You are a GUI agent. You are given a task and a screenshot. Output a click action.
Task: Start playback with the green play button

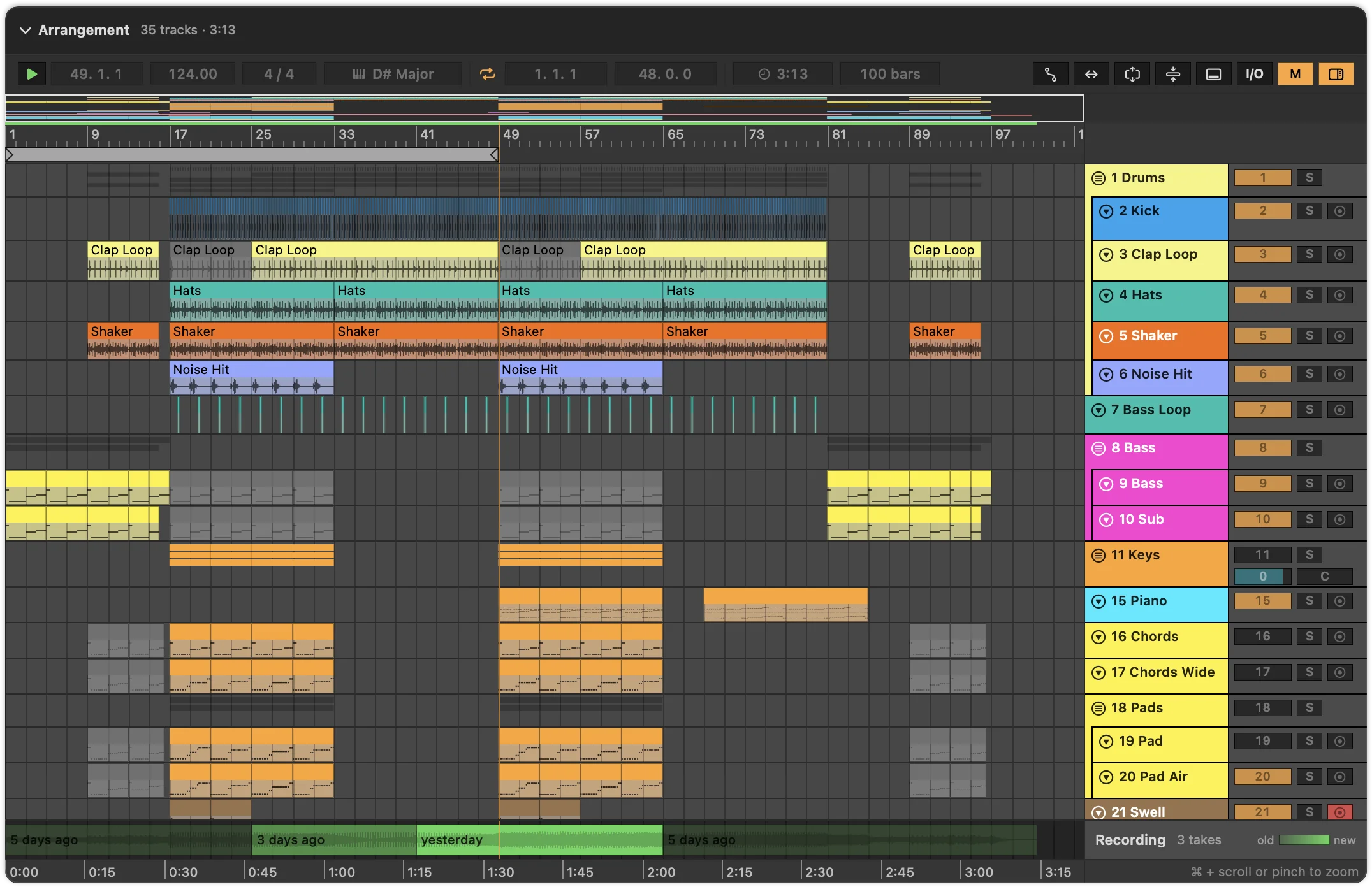pos(31,74)
